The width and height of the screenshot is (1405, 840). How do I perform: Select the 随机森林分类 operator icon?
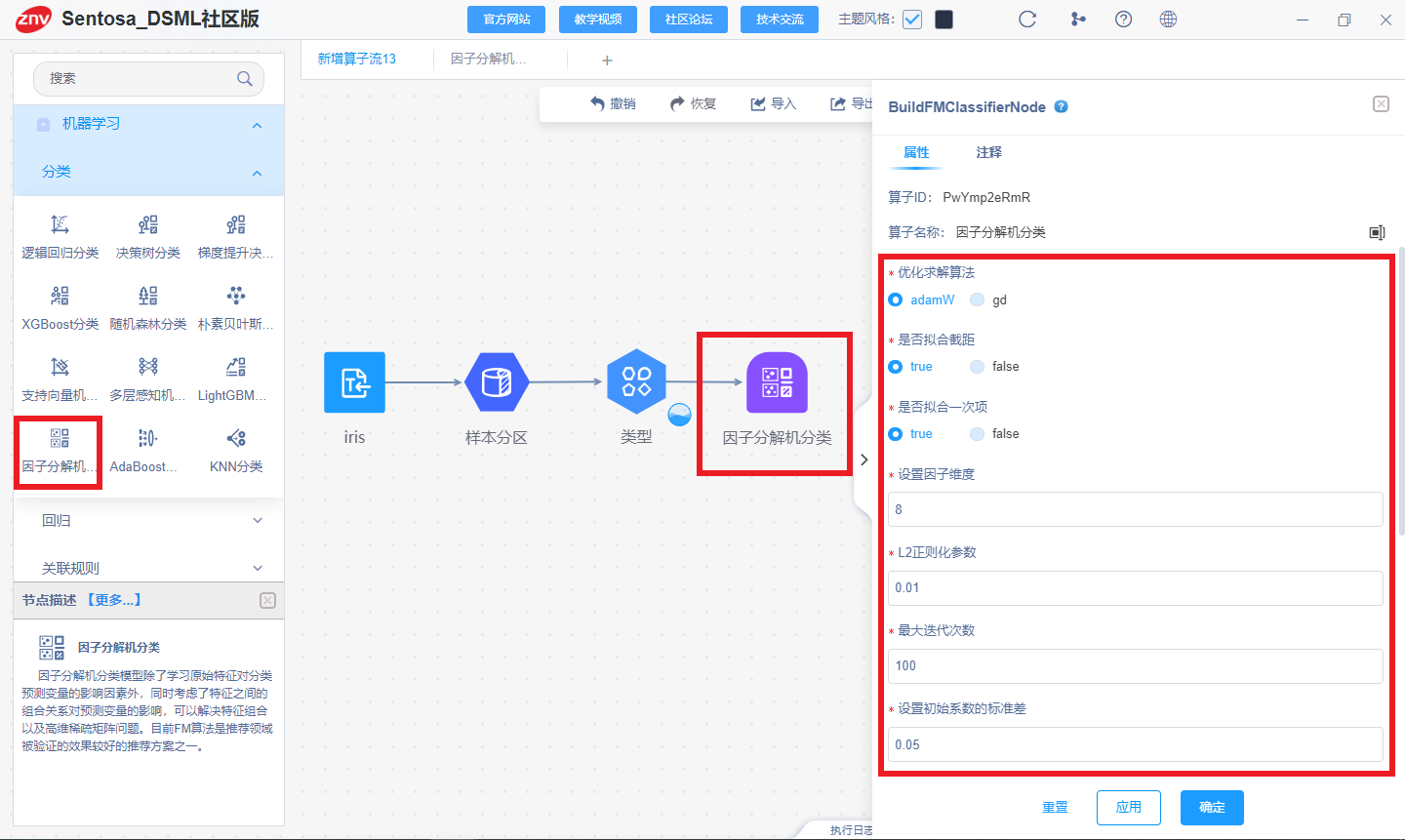(148, 296)
